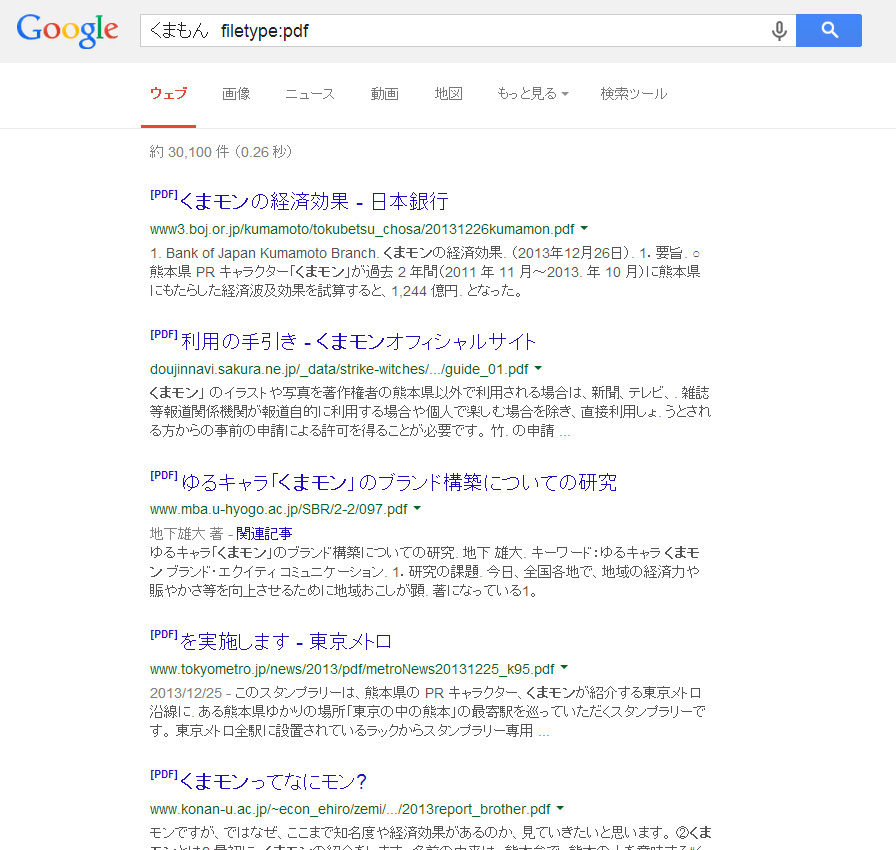Open result を実施します - 東京メトロ
Image resolution: width=896 pixels, height=850 pixels.
click(x=286, y=641)
